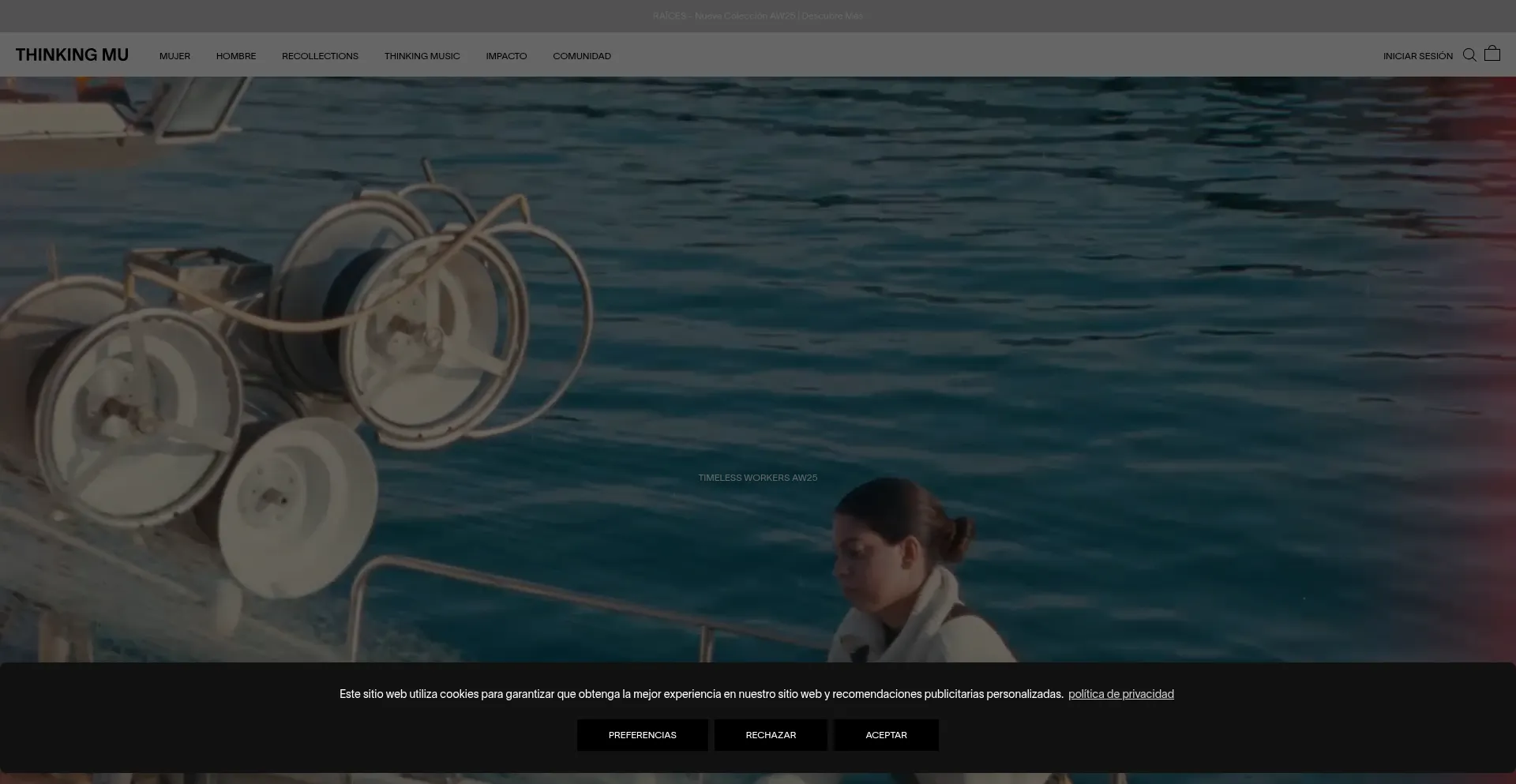1516x784 pixels.
Task: Open cookie PREFERENCIAS settings
Action: click(642, 735)
